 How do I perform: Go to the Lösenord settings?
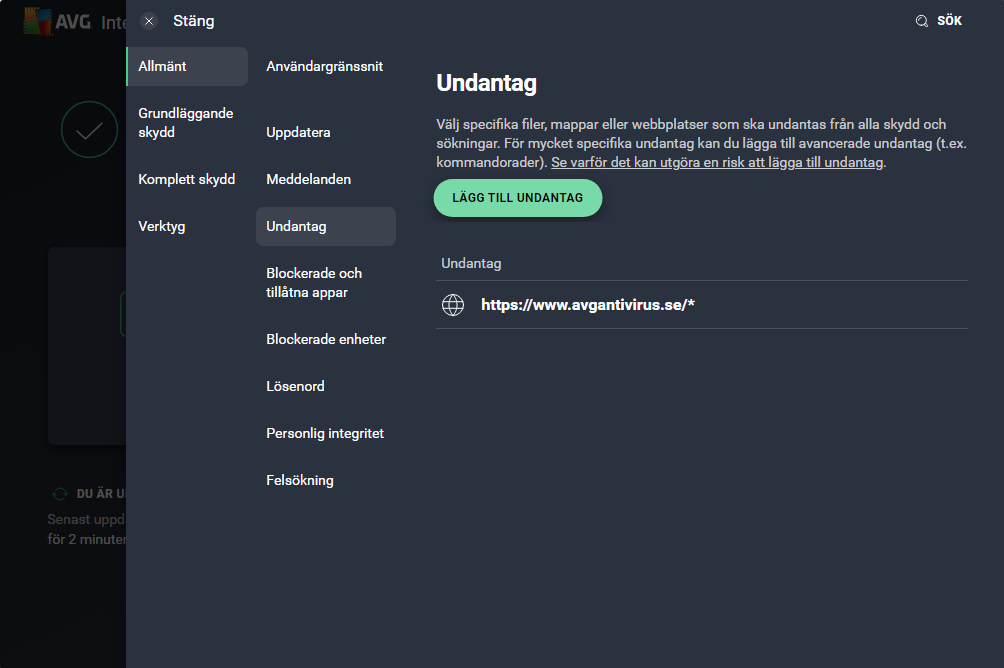tap(295, 386)
